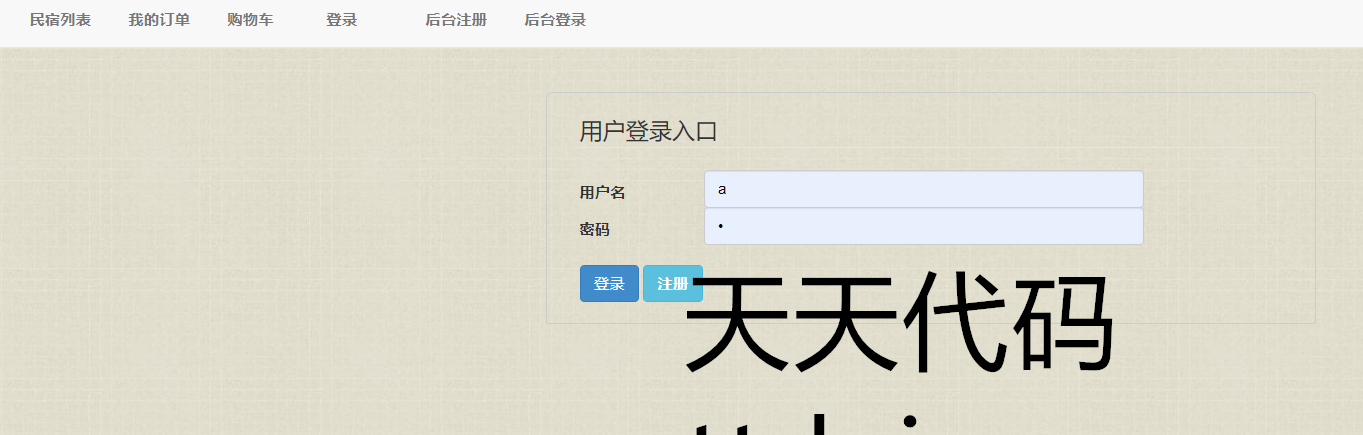Click into the 密码 password field
1363x435 pixels.
point(922,226)
